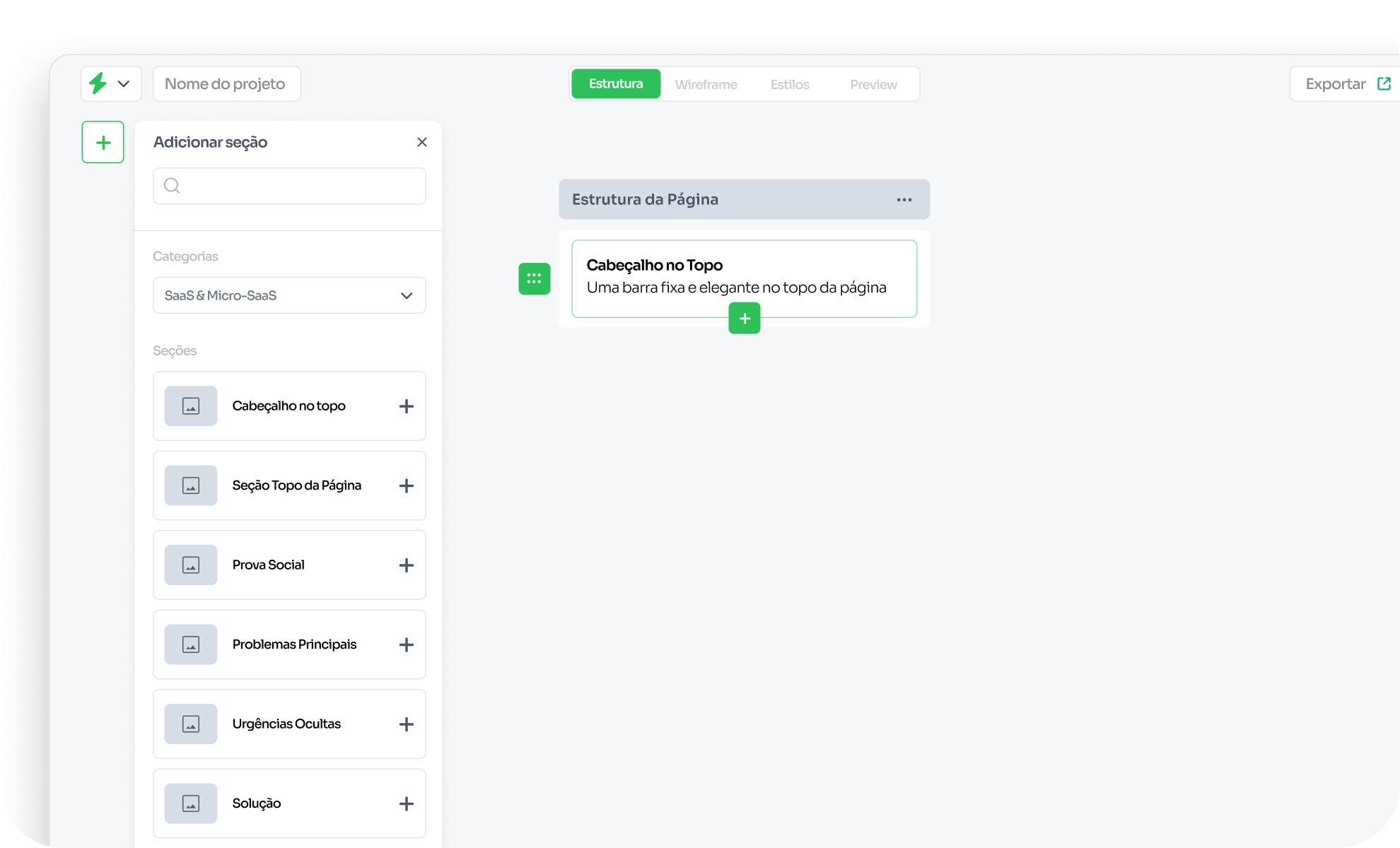Viewport: 1400px width, 848px height.
Task: Click the plus button below Cabeçalho card
Action: pyautogui.click(x=745, y=318)
